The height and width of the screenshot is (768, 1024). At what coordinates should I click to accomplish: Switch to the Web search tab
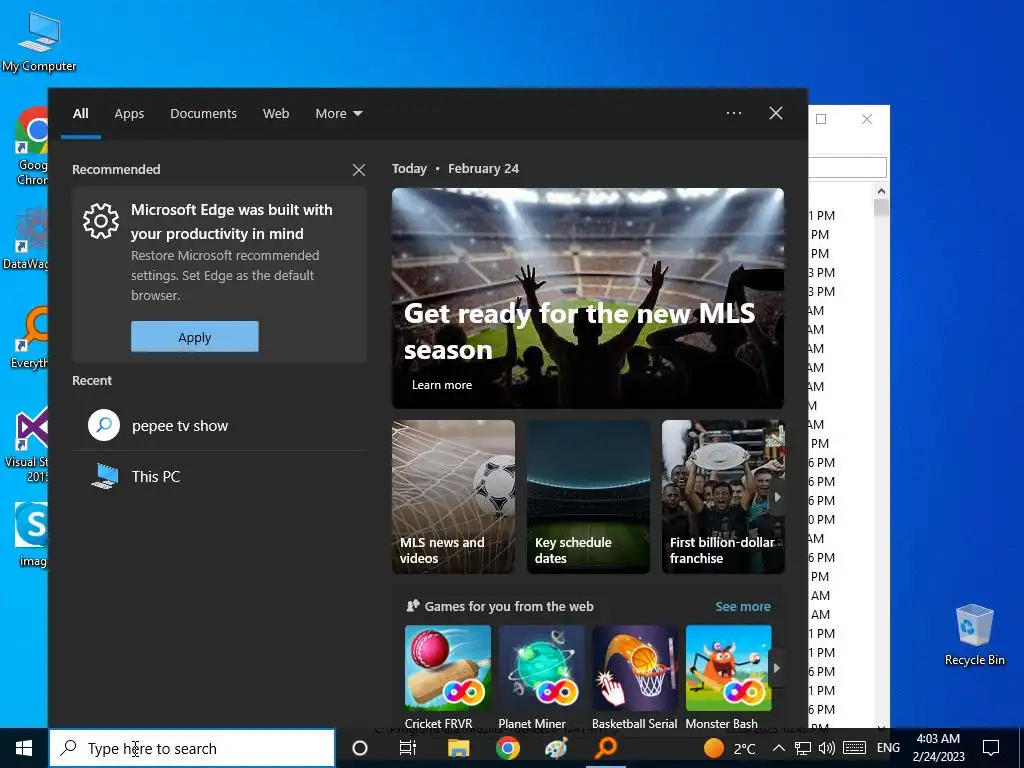pos(276,114)
